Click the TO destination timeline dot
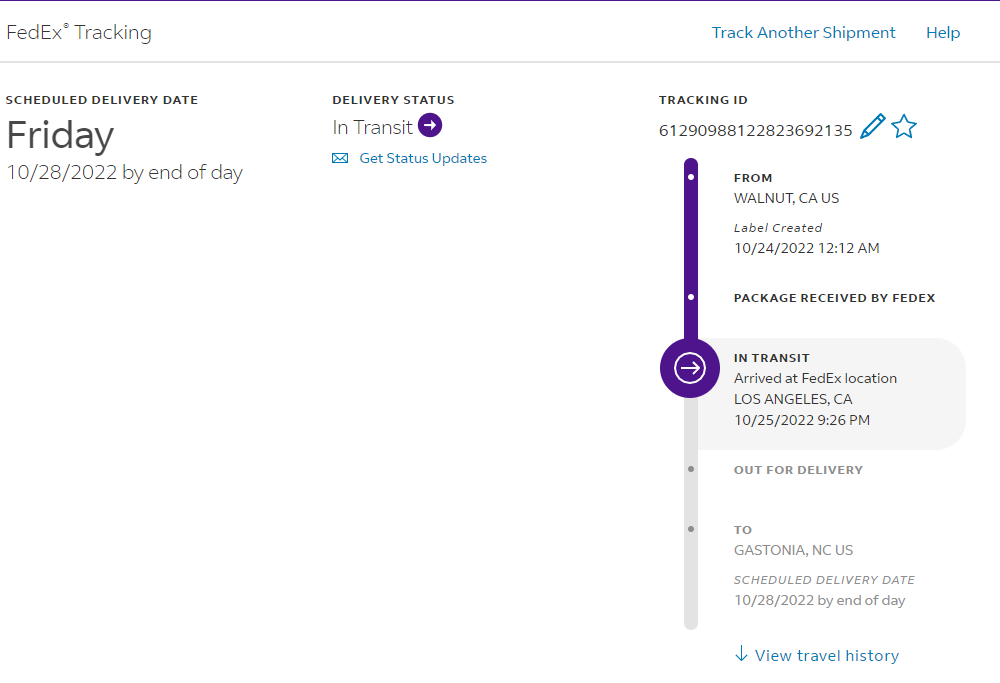 click(691, 528)
